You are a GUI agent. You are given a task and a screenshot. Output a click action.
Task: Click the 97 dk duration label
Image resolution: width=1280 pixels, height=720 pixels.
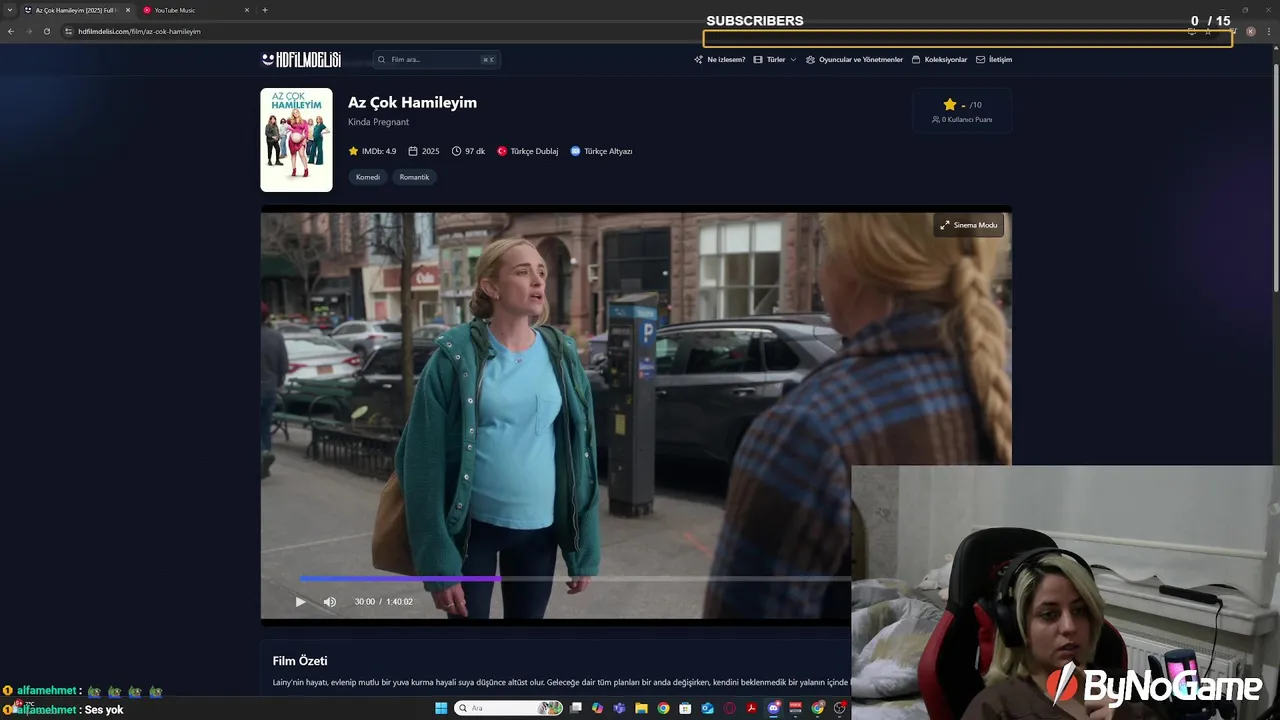[468, 151]
